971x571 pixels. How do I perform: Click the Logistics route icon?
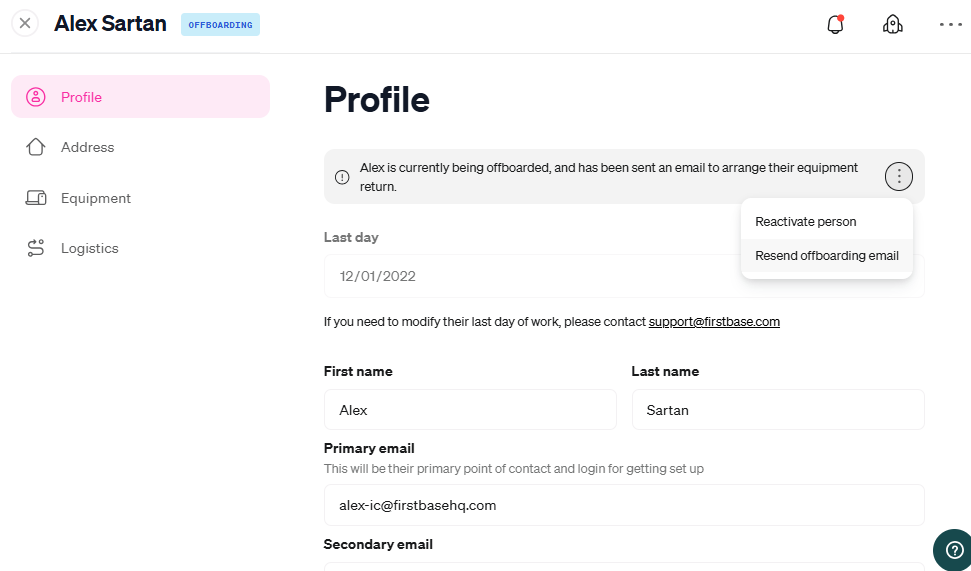click(x=36, y=248)
